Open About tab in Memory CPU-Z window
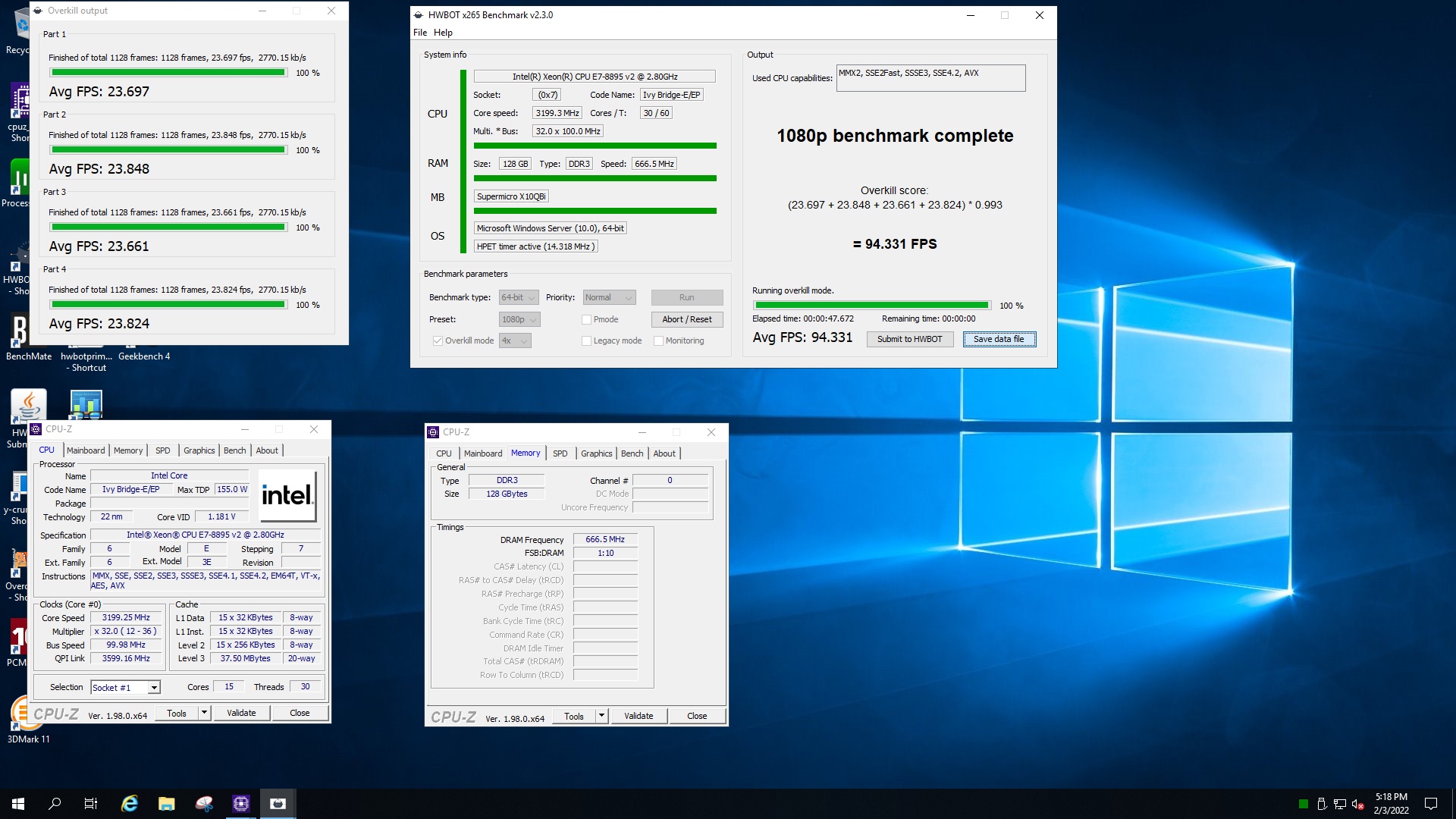This screenshot has height=819, width=1456. coord(664,453)
